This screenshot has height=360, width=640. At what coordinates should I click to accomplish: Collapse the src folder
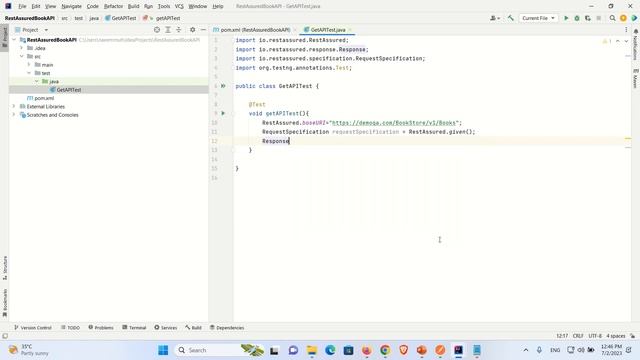click(x=22, y=56)
